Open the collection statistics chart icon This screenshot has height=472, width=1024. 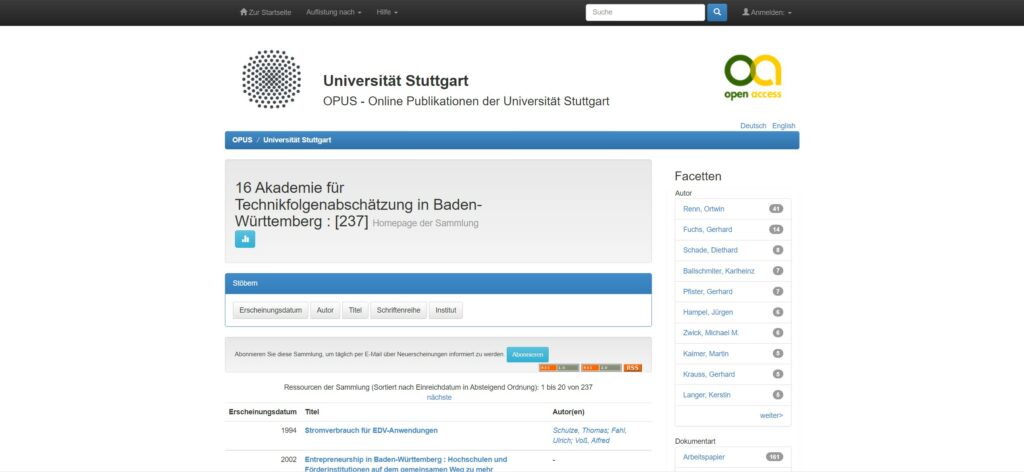click(245, 239)
